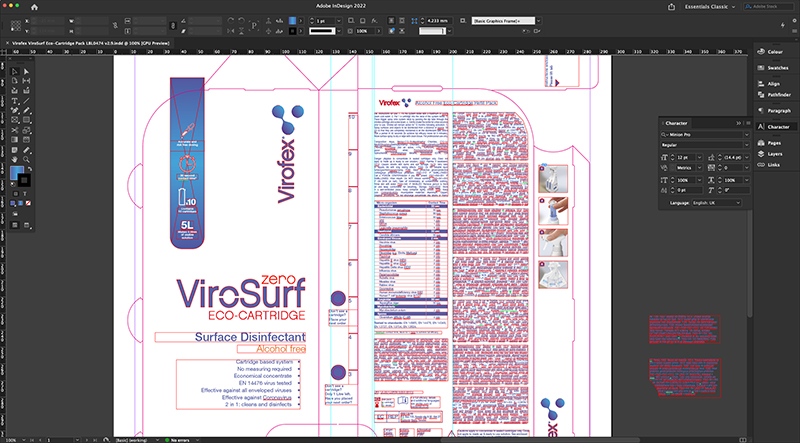This screenshot has width=800, height=443.
Task: Click the black stroke swatch in toolbox
Action: click(x=24, y=180)
